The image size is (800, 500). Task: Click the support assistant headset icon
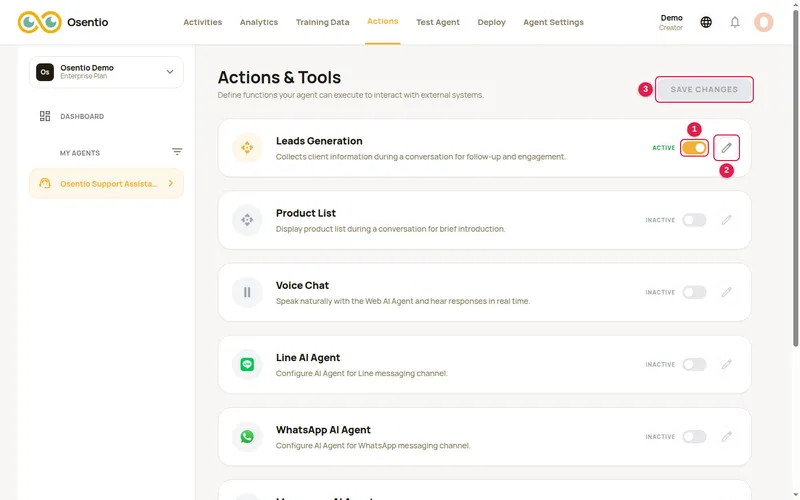click(x=45, y=183)
